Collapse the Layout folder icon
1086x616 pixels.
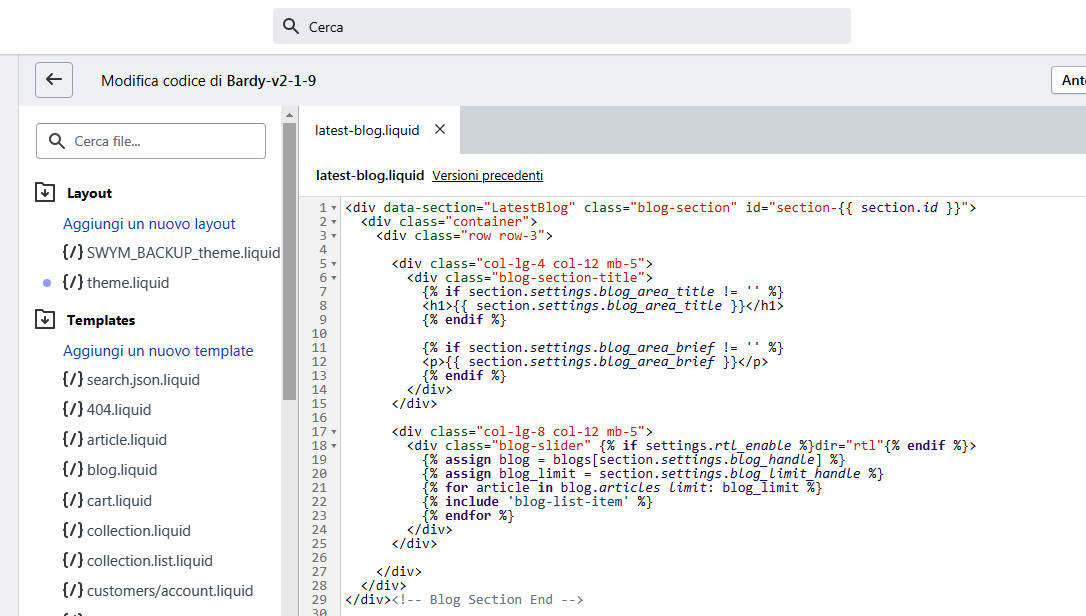45,193
